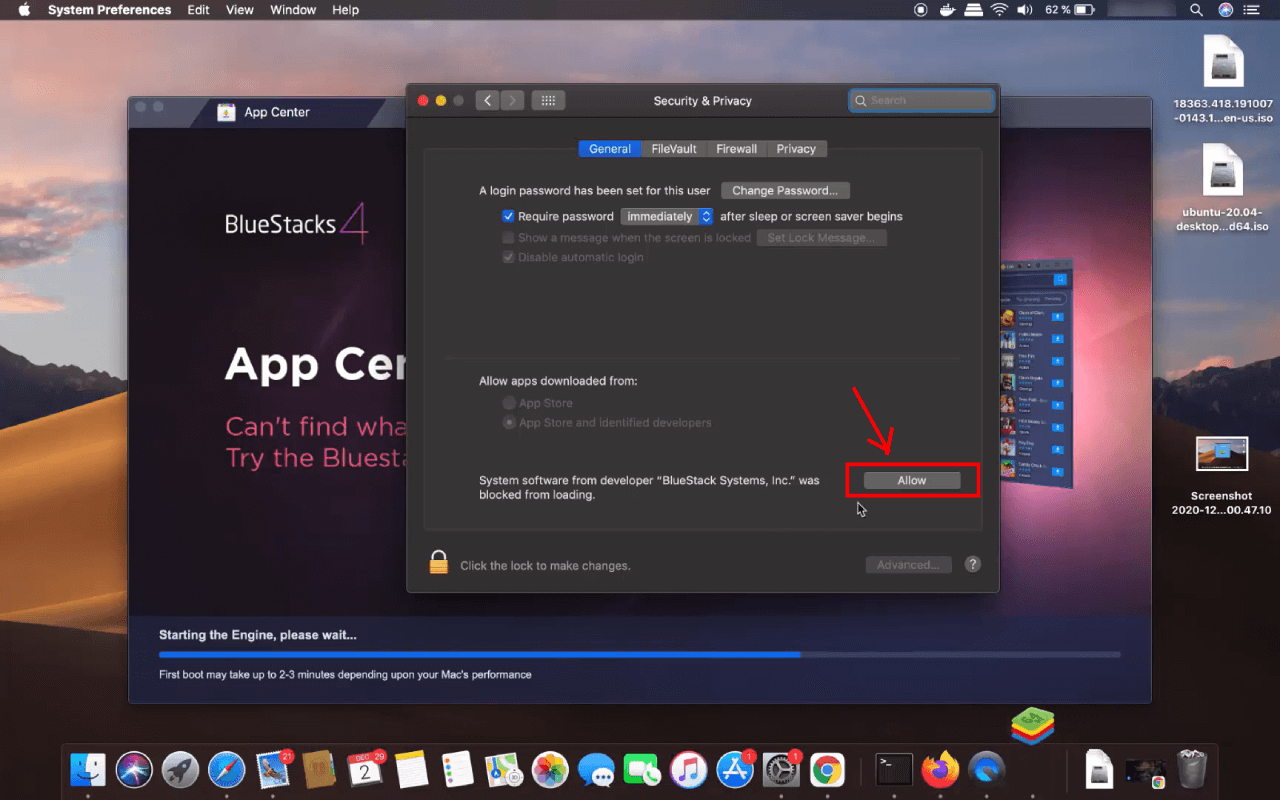The image size is (1280, 800).
Task: Go back in System Preferences
Action: click(x=487, y=100)
